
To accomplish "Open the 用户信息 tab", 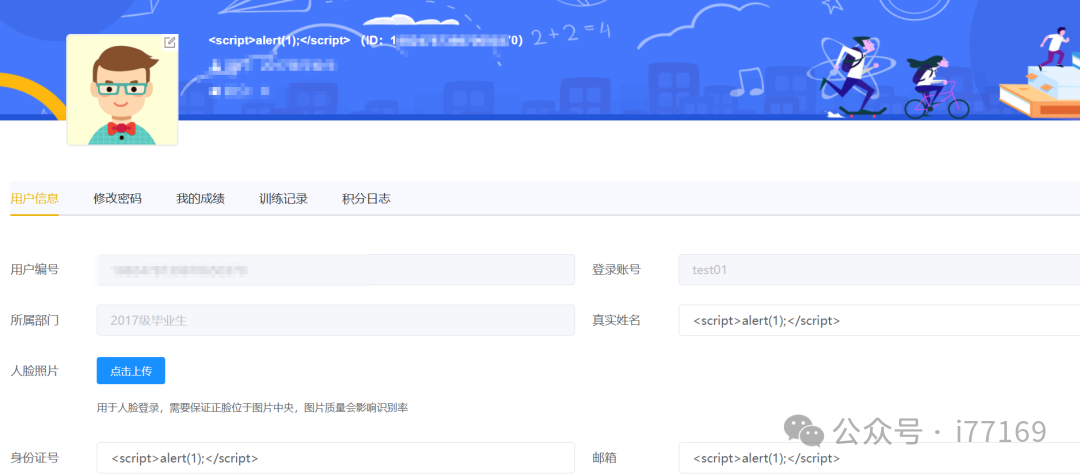I will (x=34, y=199).
